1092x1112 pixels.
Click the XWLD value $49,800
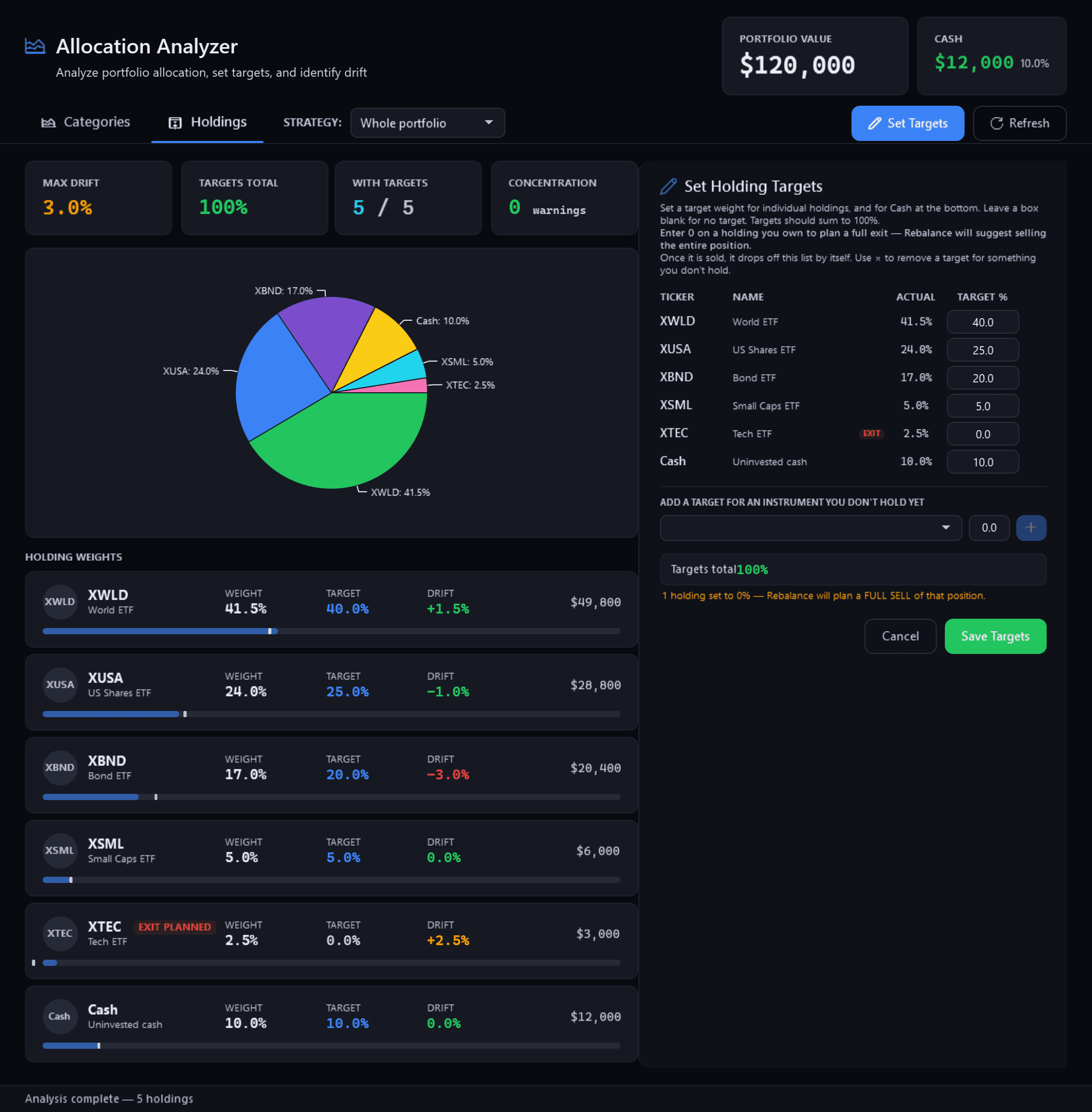click(x=595, y=602)
